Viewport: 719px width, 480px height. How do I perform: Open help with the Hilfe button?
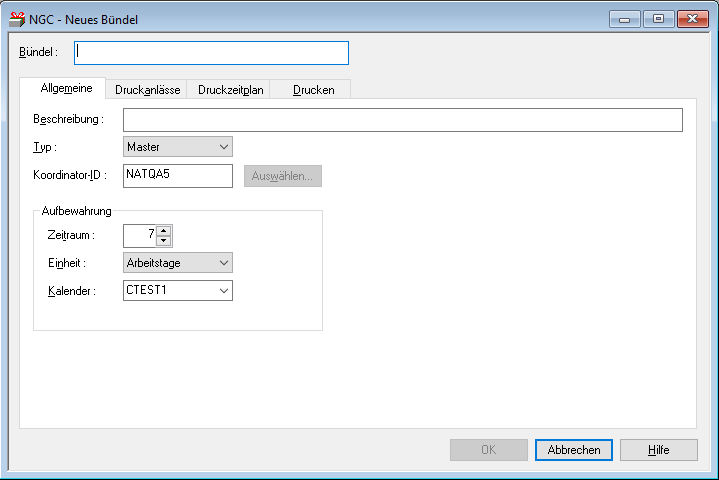point(658,450)
